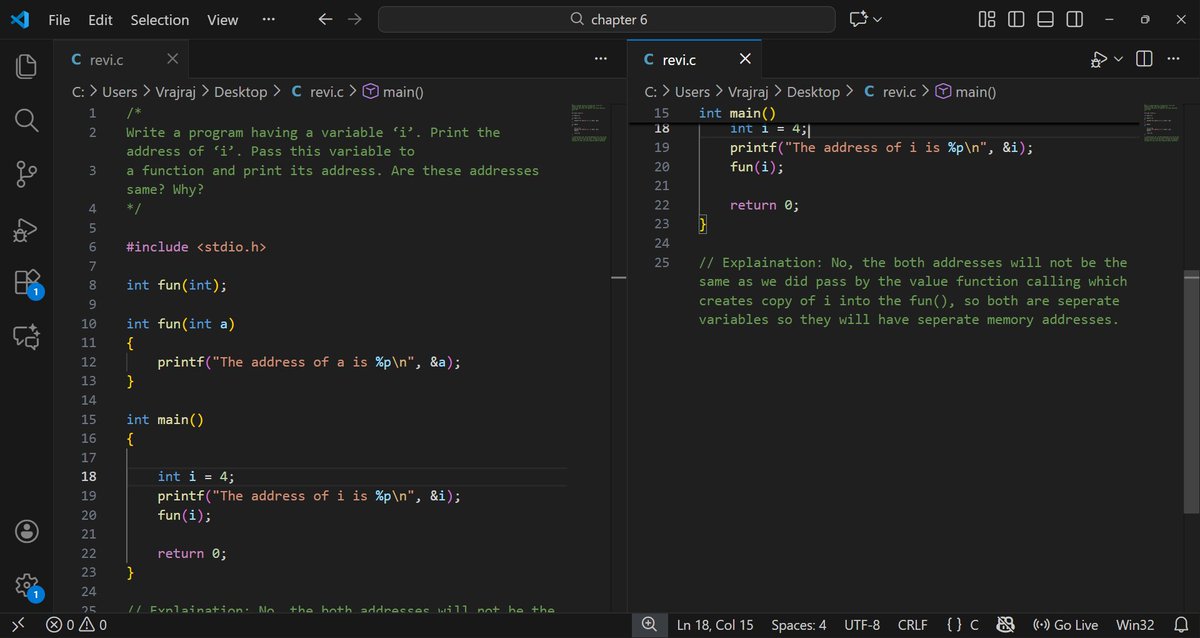Open the Run and Debug view

point(26,229)
